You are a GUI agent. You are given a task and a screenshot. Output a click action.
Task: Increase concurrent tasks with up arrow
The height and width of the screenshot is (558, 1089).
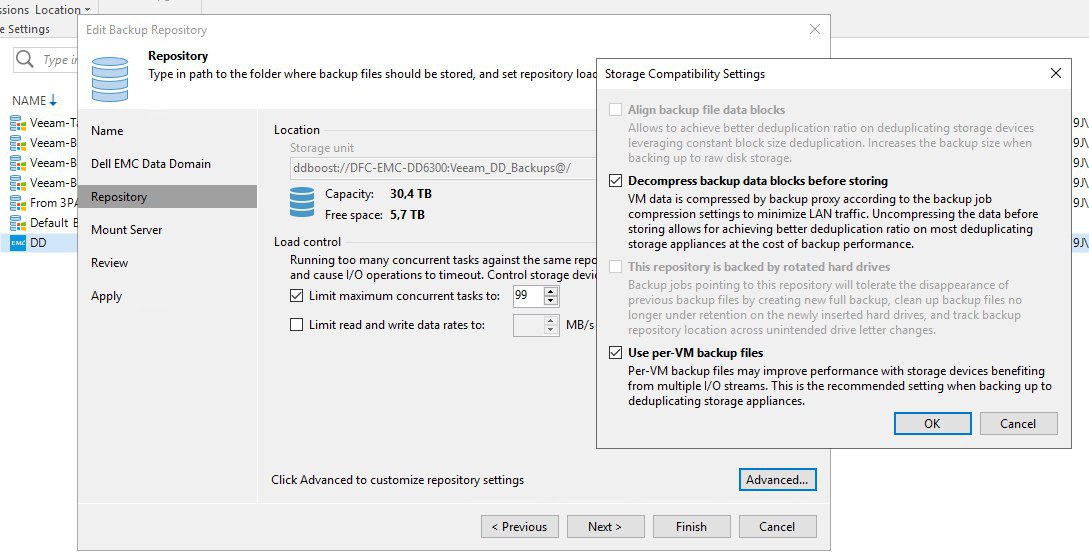[551, 291]
